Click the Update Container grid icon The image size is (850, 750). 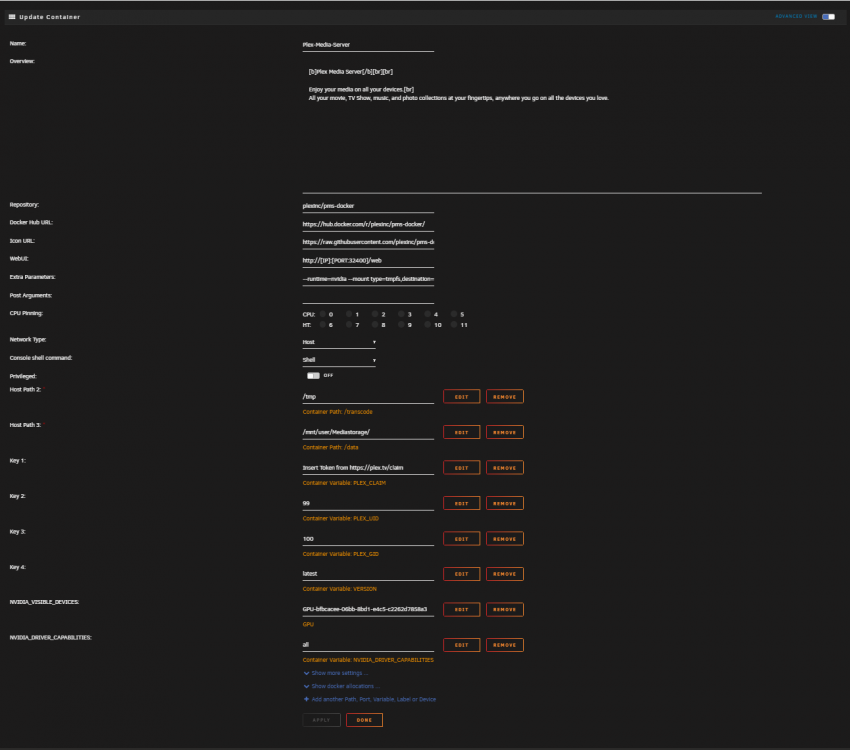12,17
